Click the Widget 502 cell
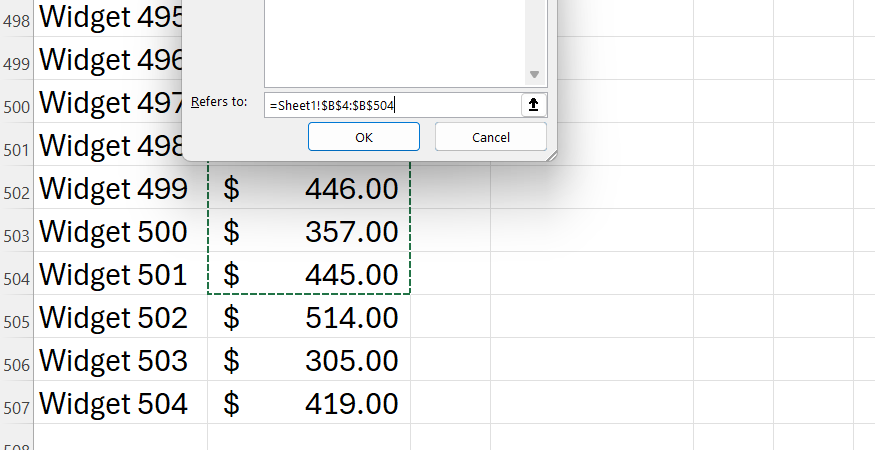 [121, 317]
